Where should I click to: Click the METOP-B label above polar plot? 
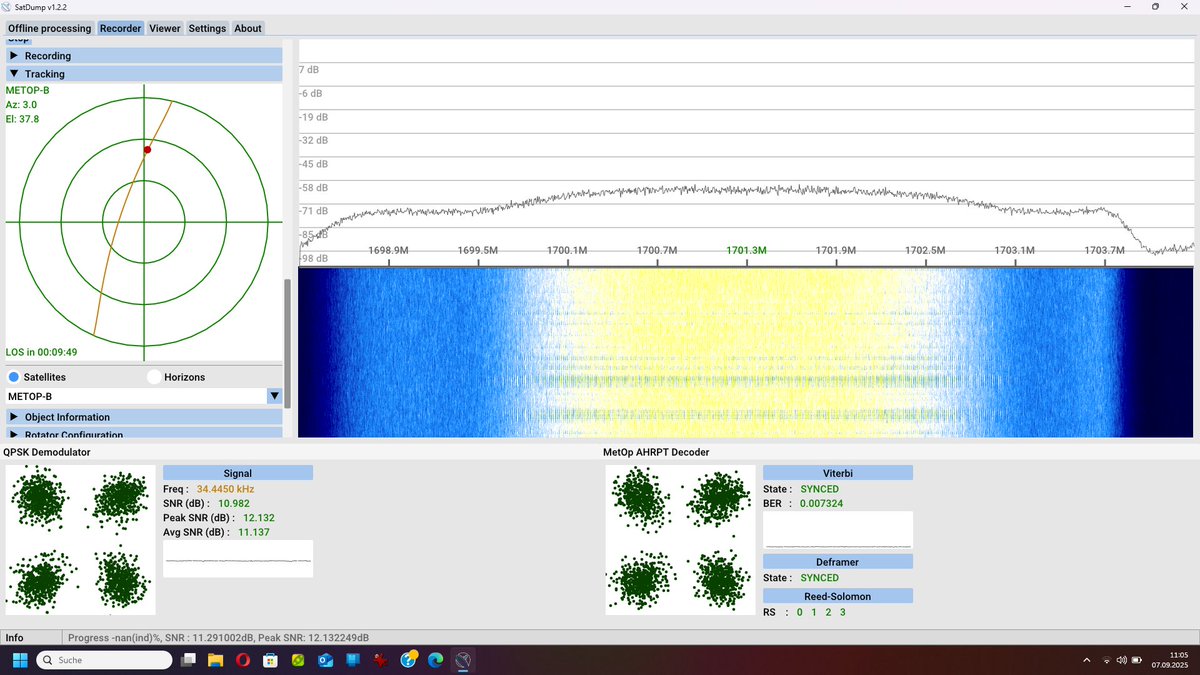(x=27, y=90)
